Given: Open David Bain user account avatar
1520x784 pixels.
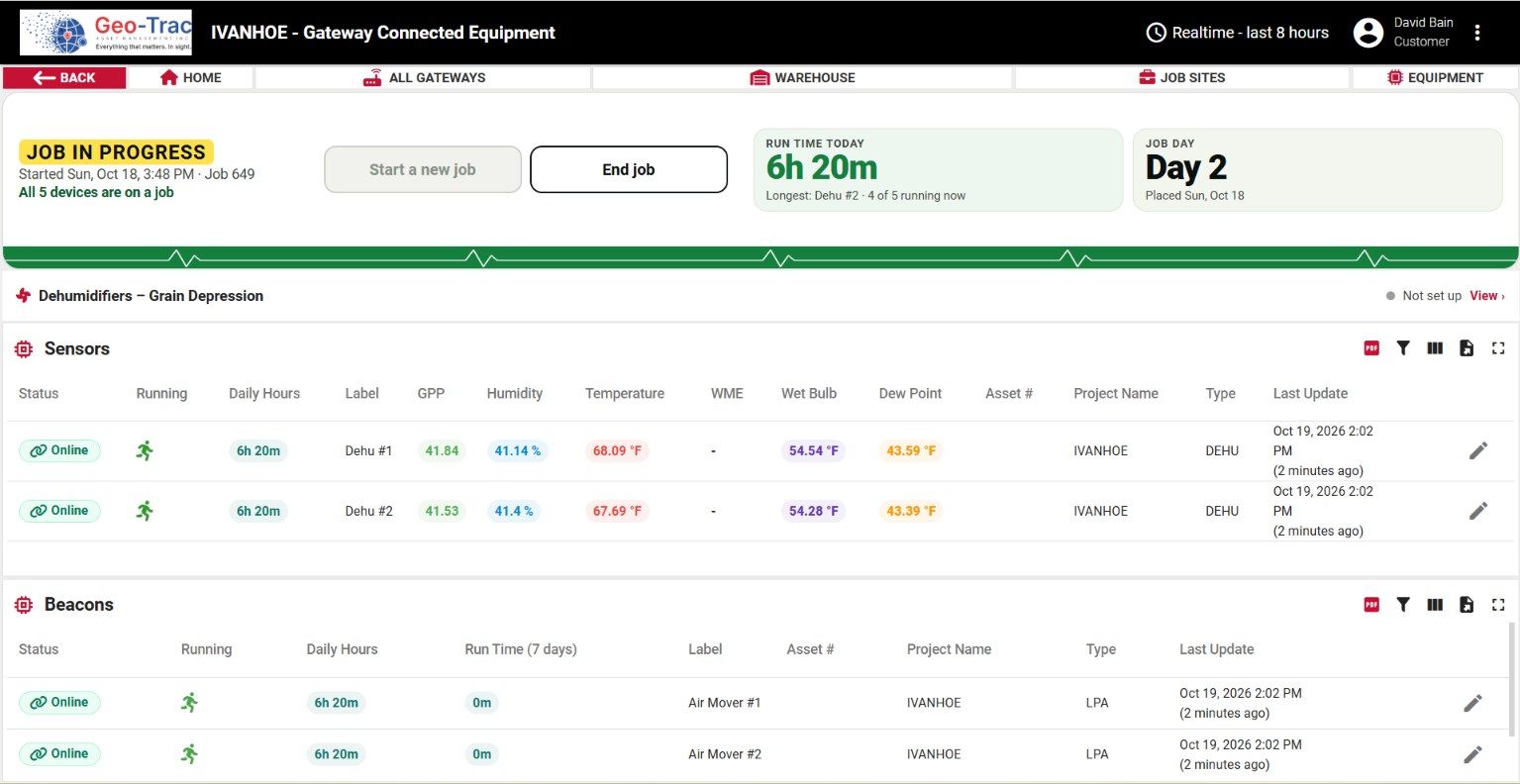Looking at the screenshot, I should pyautogui.click(x=1368, y=33).
